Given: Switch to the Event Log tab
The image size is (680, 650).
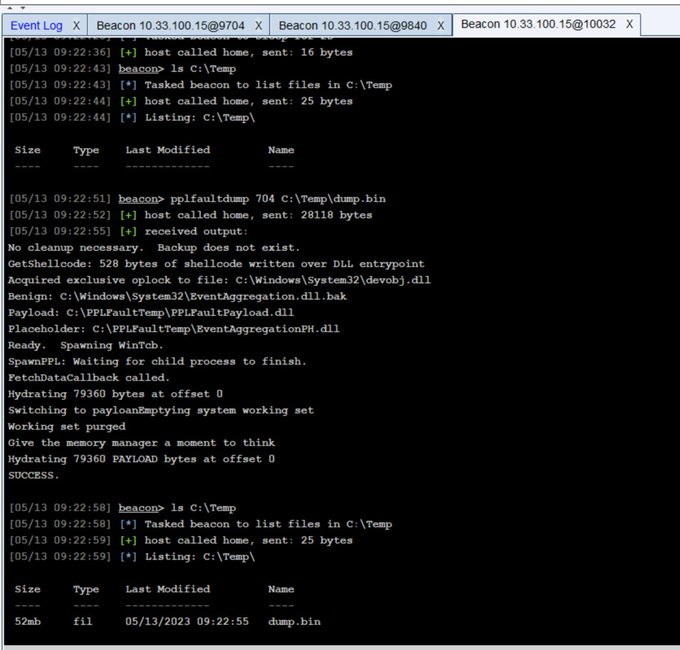Looking at the screenshot, I should pos(36,26).
